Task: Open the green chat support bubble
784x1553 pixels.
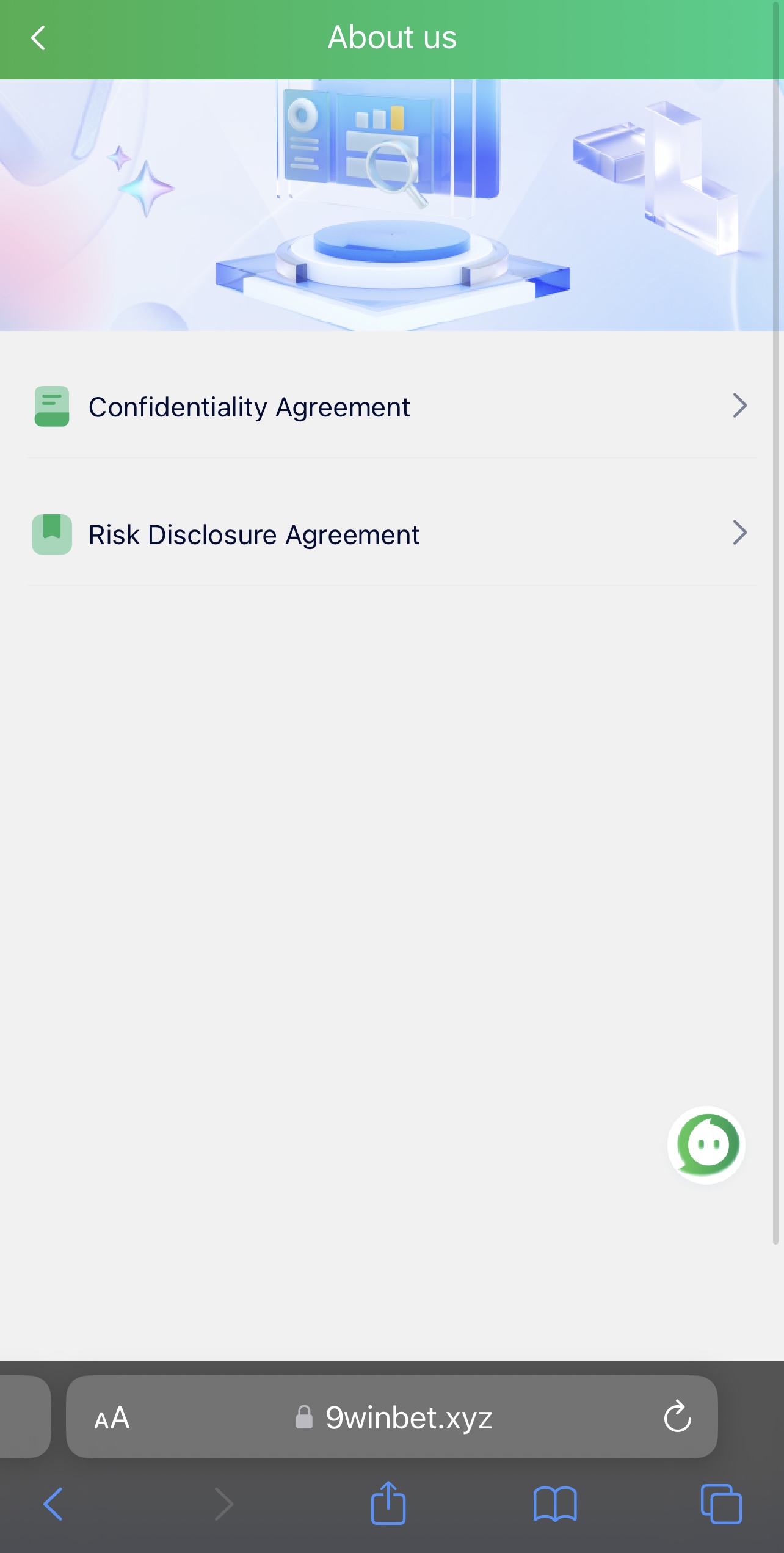Action: (x=706, y=1144)
